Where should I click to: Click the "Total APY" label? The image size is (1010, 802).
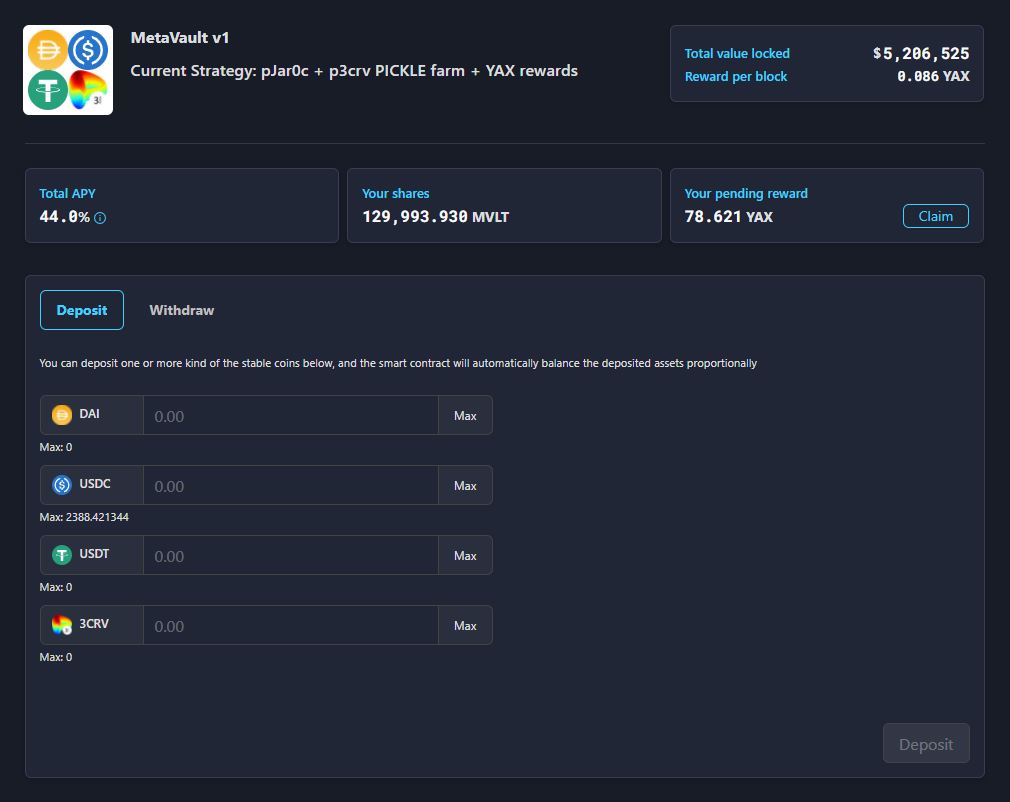click(67, 193)
